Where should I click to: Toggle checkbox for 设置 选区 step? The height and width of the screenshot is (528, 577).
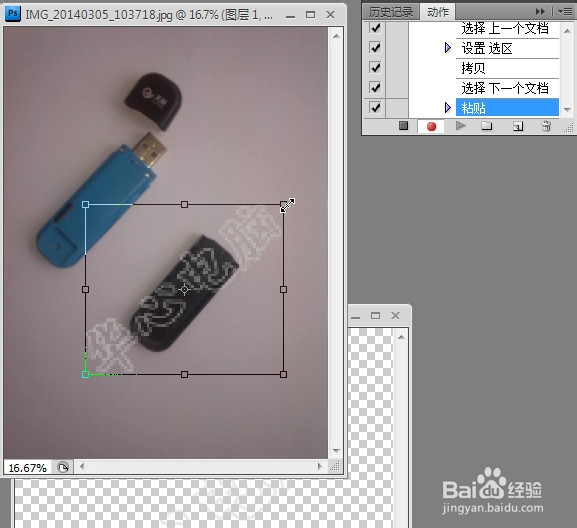[x=375, y=47]
